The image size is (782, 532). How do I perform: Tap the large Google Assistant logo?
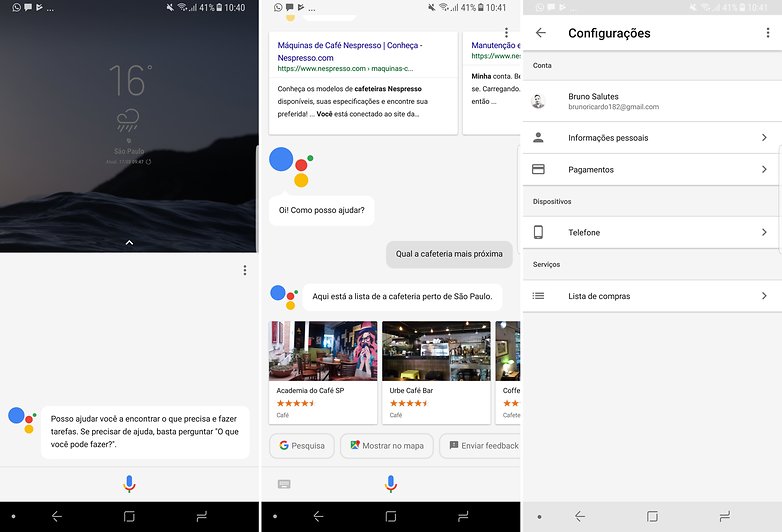291,167
